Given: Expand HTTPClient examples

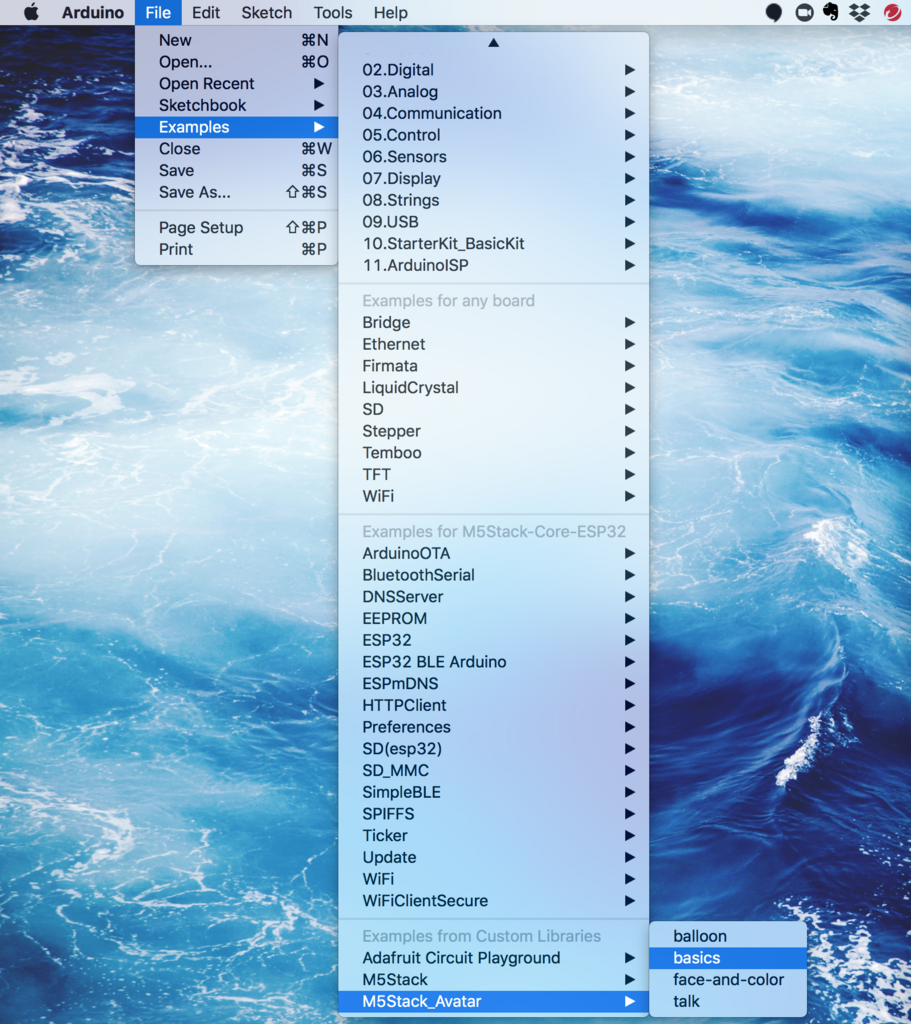Looking at the screenshot, I should [x=494, y=705].
